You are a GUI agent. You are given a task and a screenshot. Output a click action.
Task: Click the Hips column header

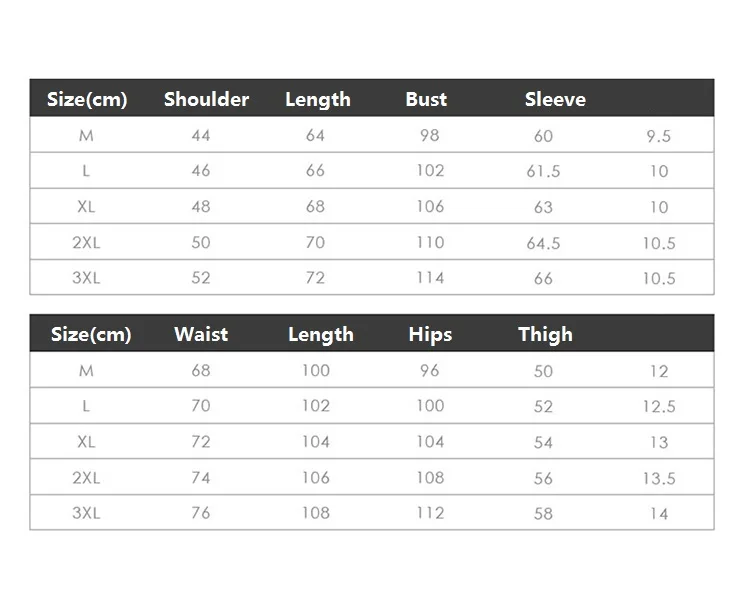click(430, 334)
